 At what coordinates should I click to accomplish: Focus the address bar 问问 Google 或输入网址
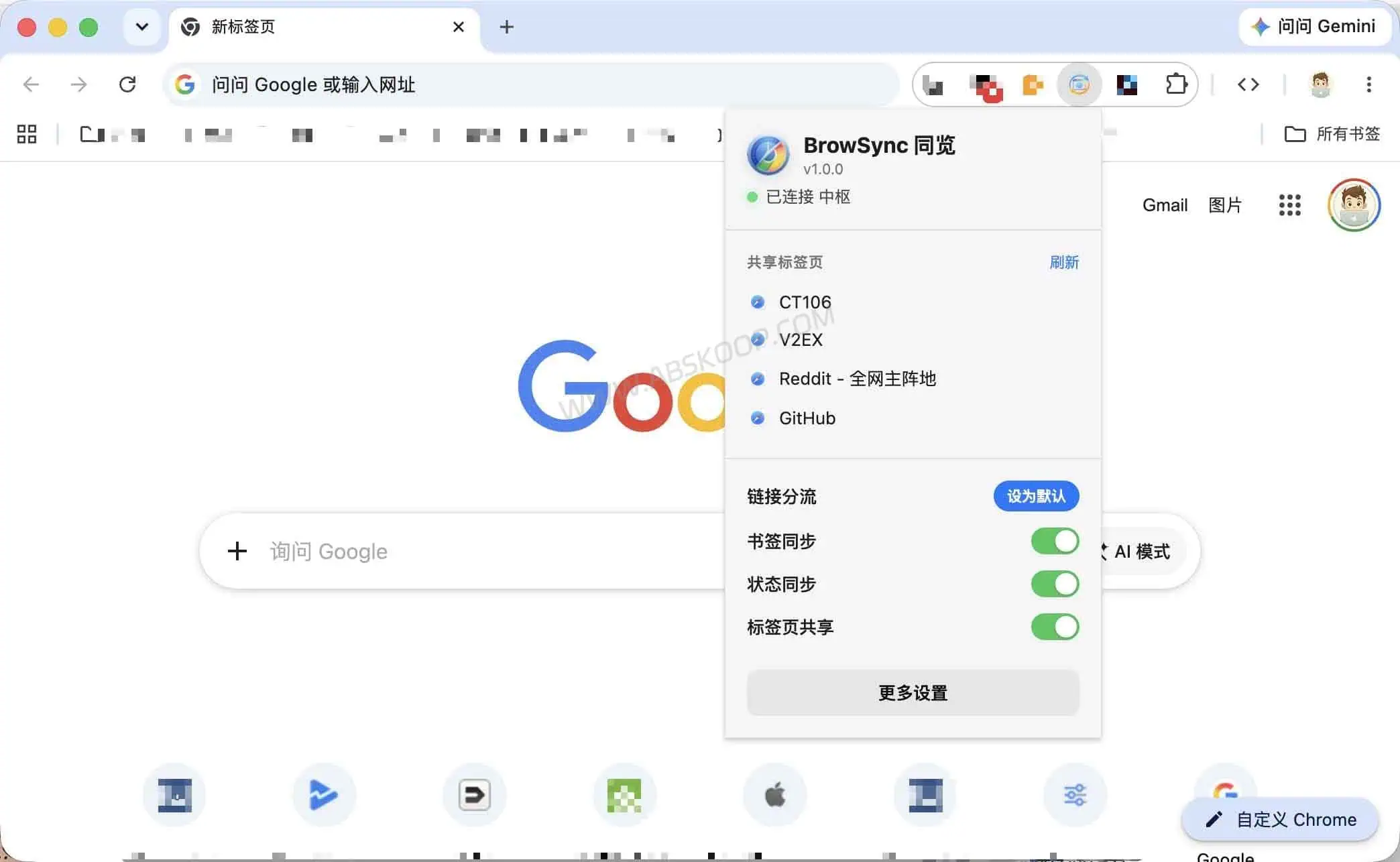coord(530,84)
